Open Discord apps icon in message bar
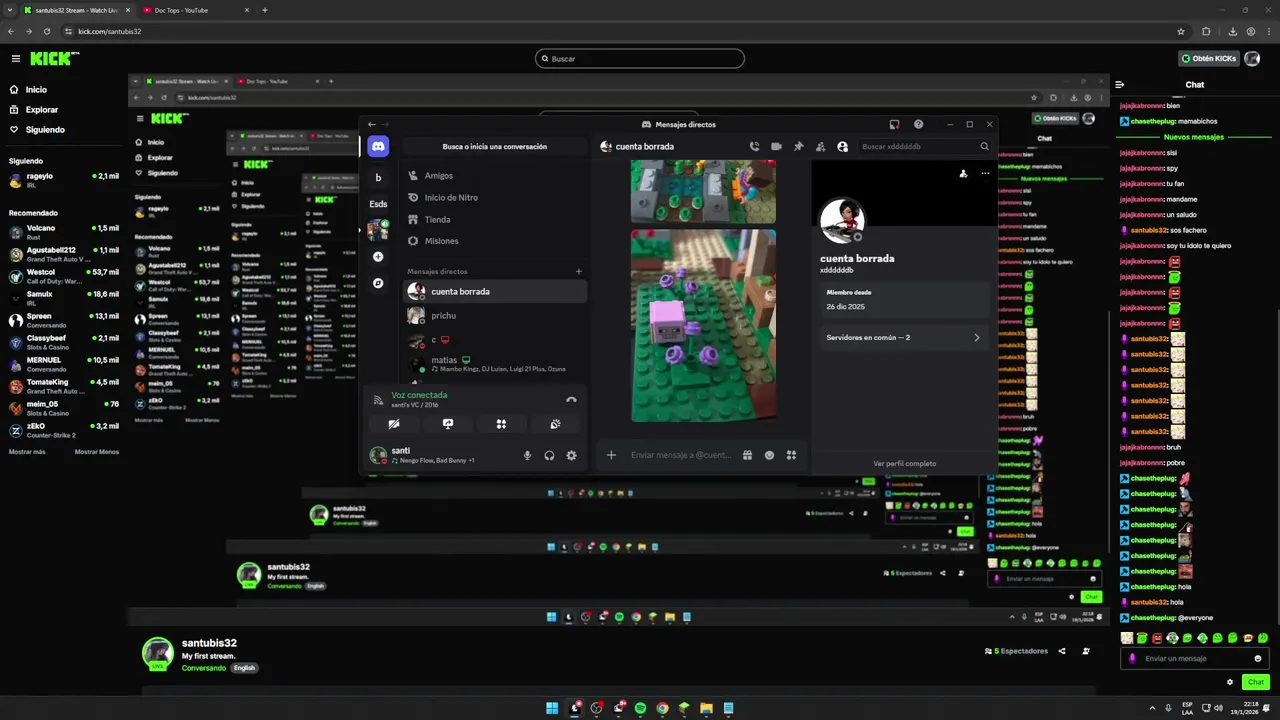Screen dimensions: 1280x720 tap(791, 455)
